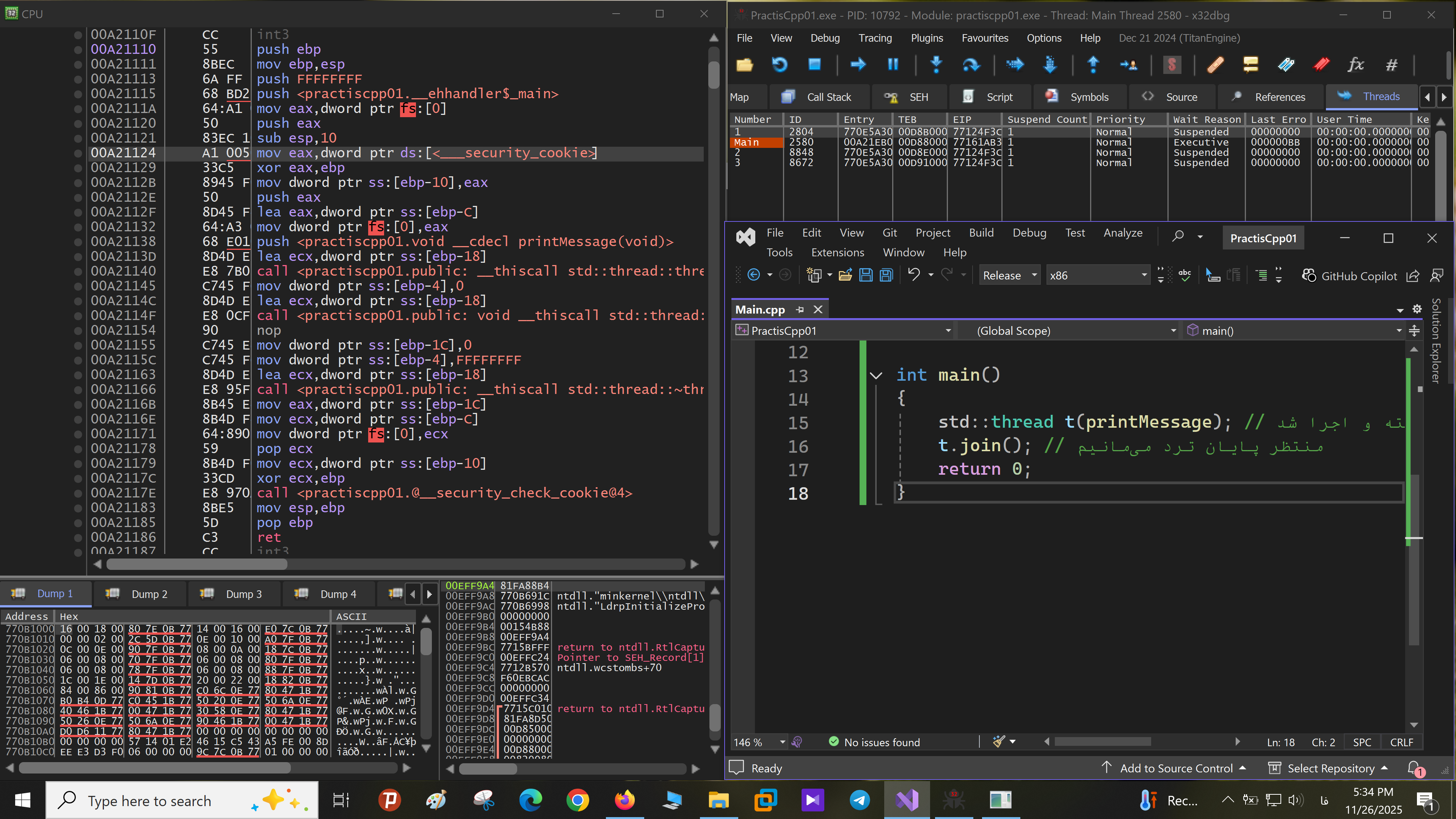1456x819 pixels.
Task: Toggle breakpoint dot at address 00A21110
Action: pyautogui.click(x=78, y=49)
